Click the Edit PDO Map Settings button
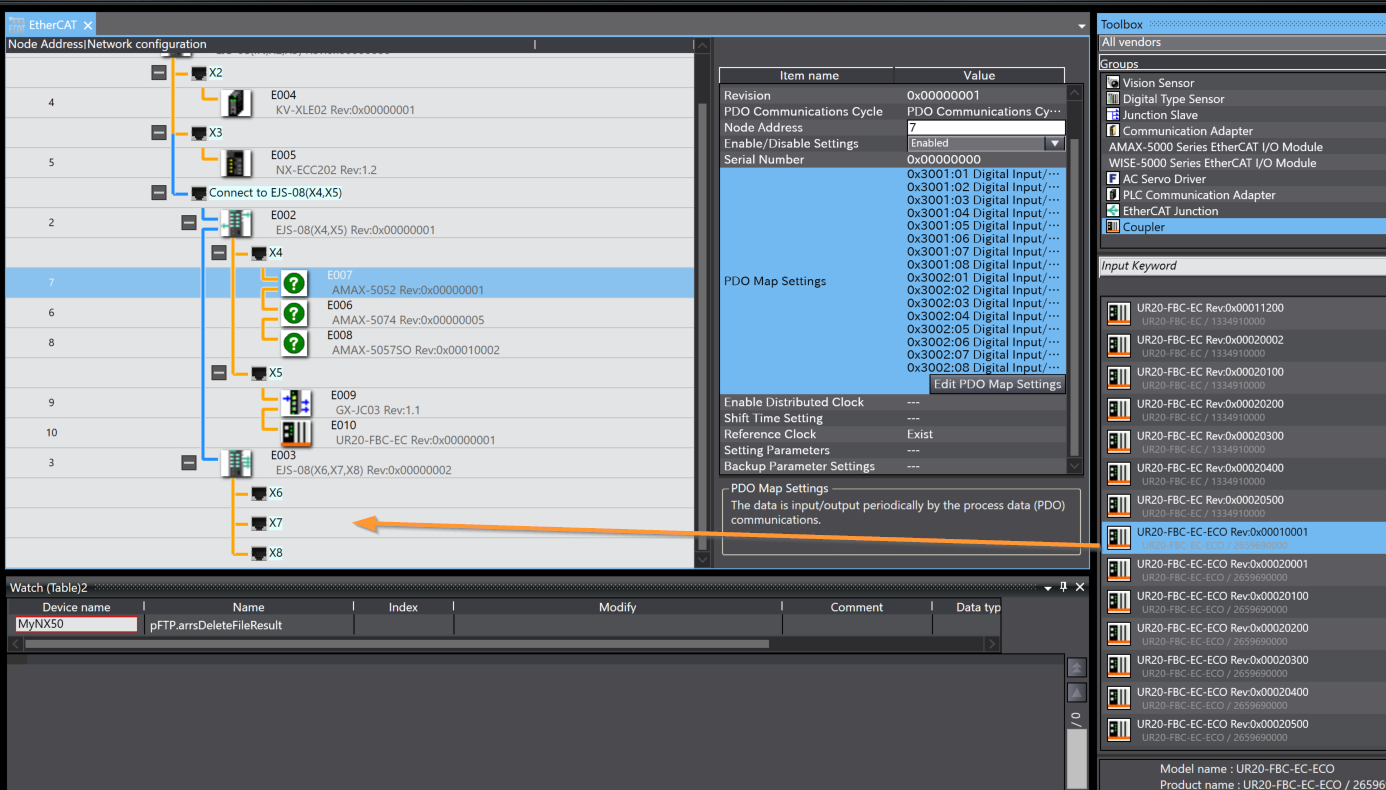The image size is (1386, 790). (996, 384)
